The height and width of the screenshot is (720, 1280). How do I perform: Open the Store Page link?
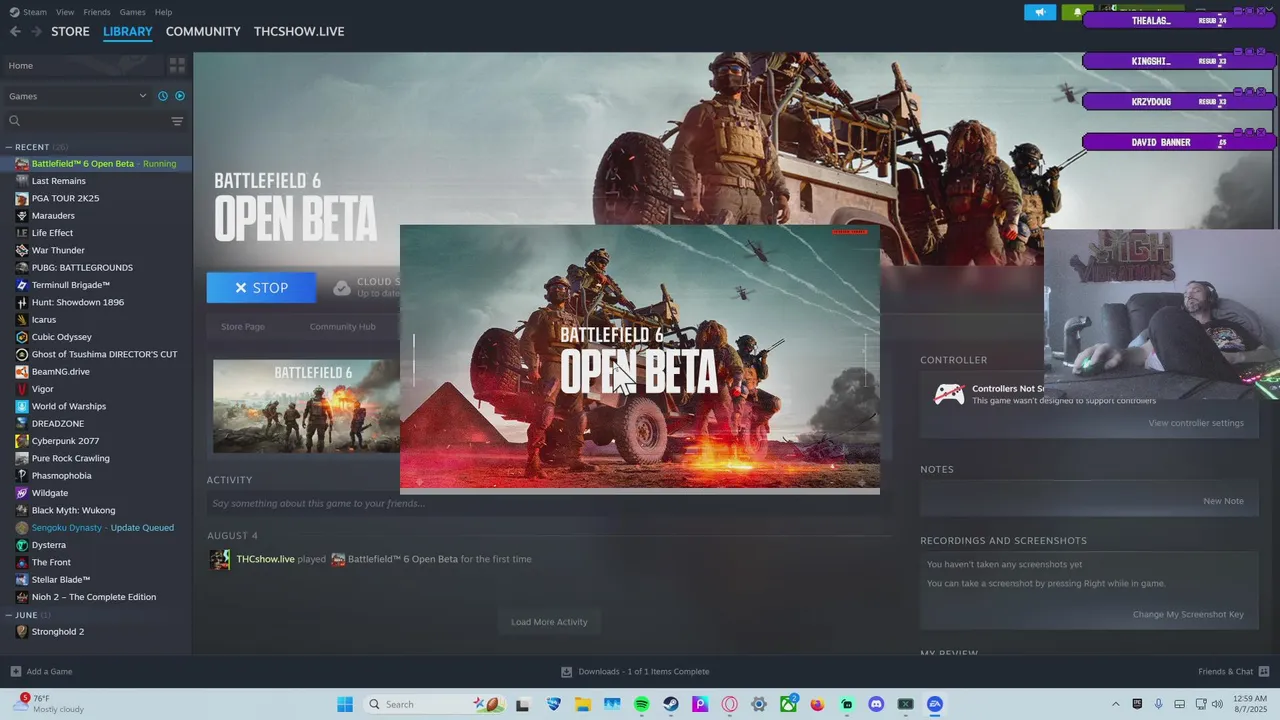click(243, 327)
